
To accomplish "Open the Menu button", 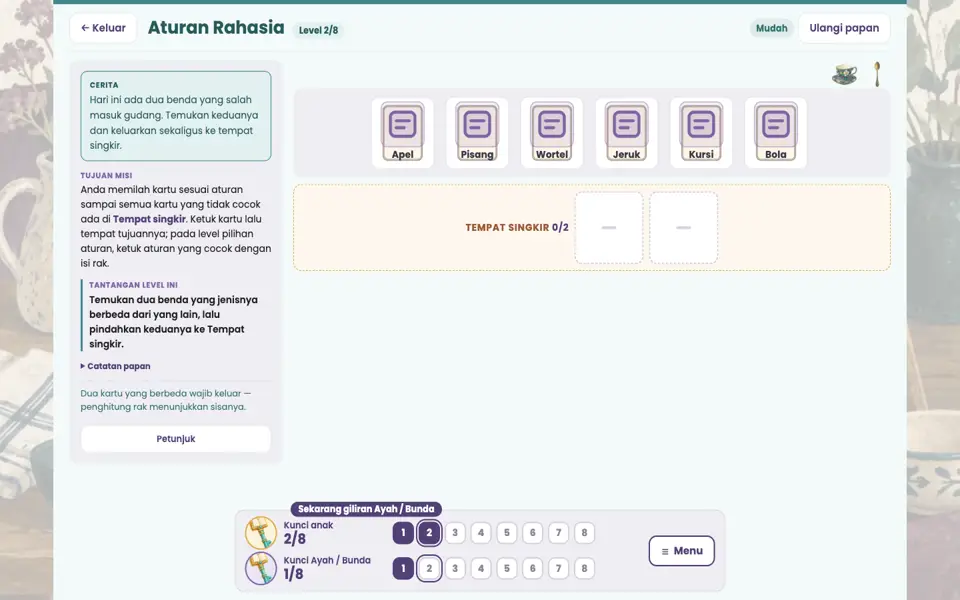I will (681, 550).
